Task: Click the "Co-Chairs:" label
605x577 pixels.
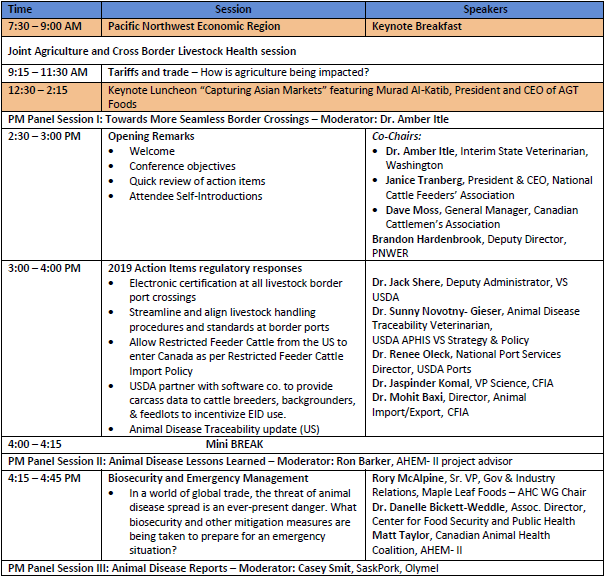Action: click(x=398, y=135)
